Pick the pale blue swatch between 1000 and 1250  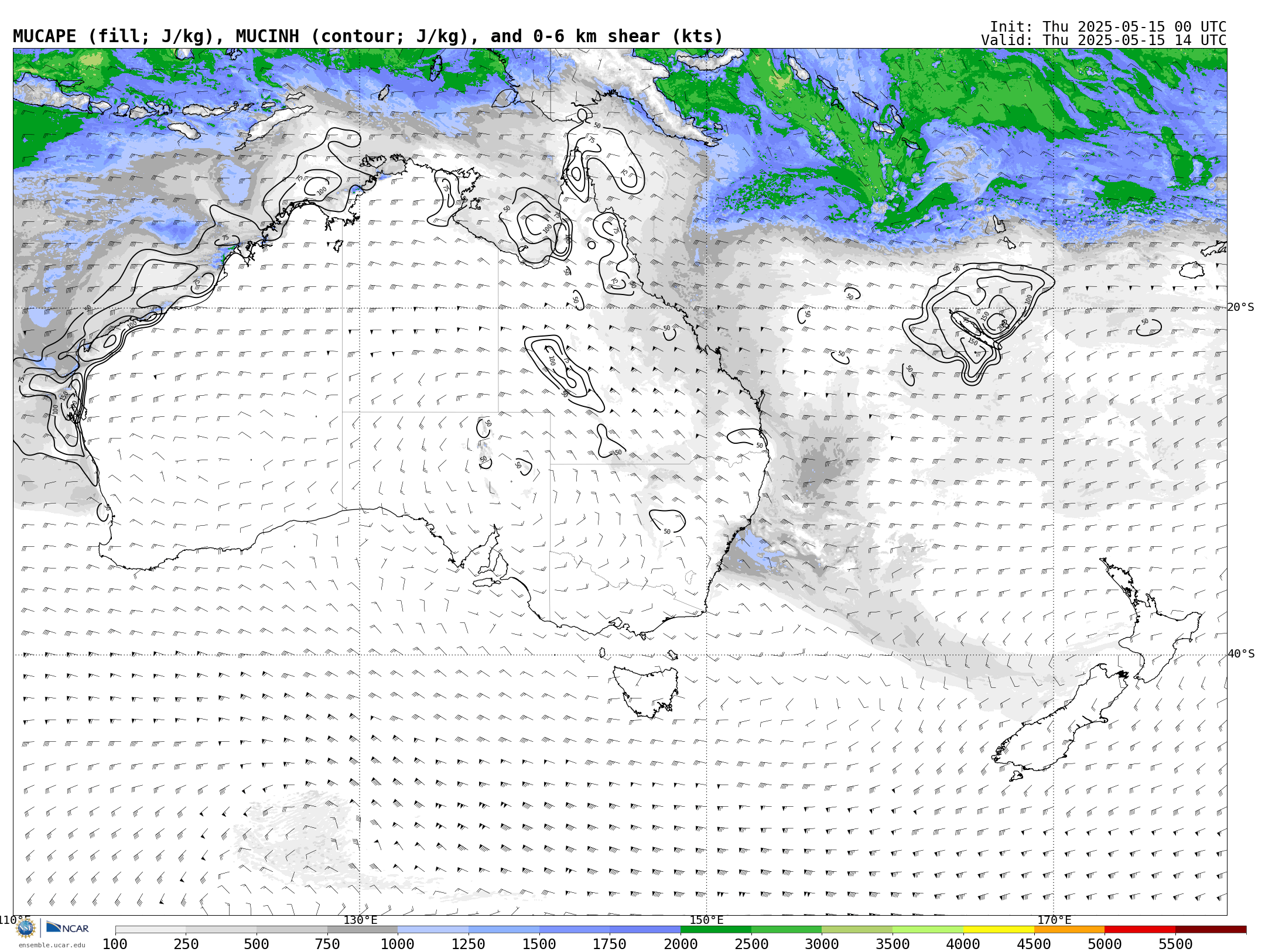pyautogui.click(x=433, y=930)
